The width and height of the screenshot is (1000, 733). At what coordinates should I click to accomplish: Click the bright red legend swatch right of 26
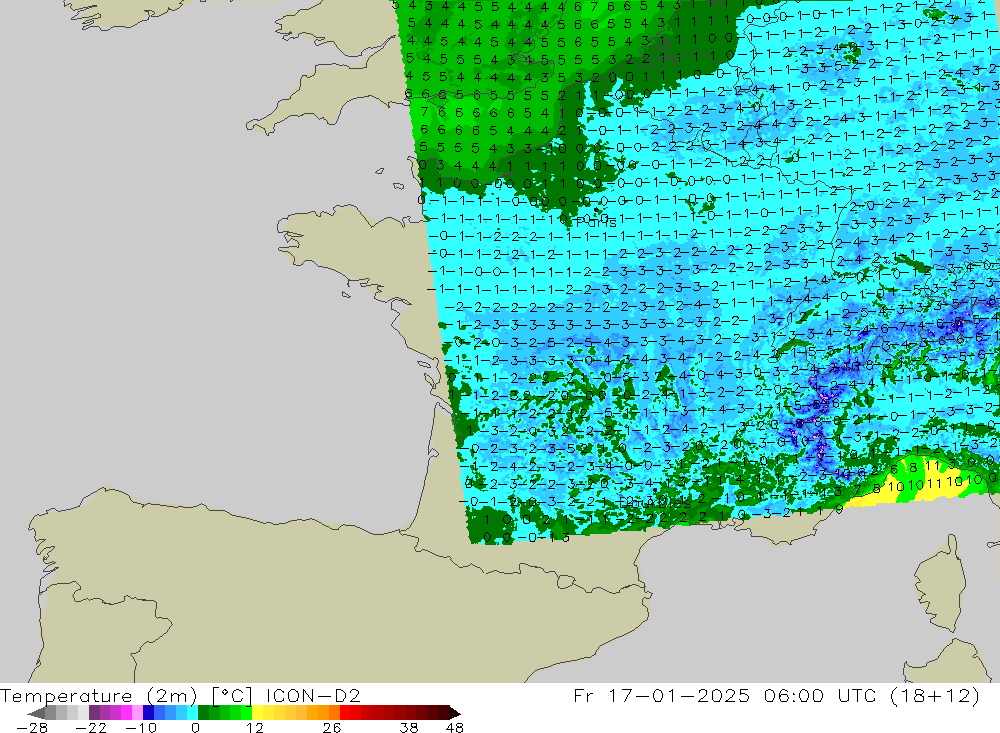(x=345, y=713)
